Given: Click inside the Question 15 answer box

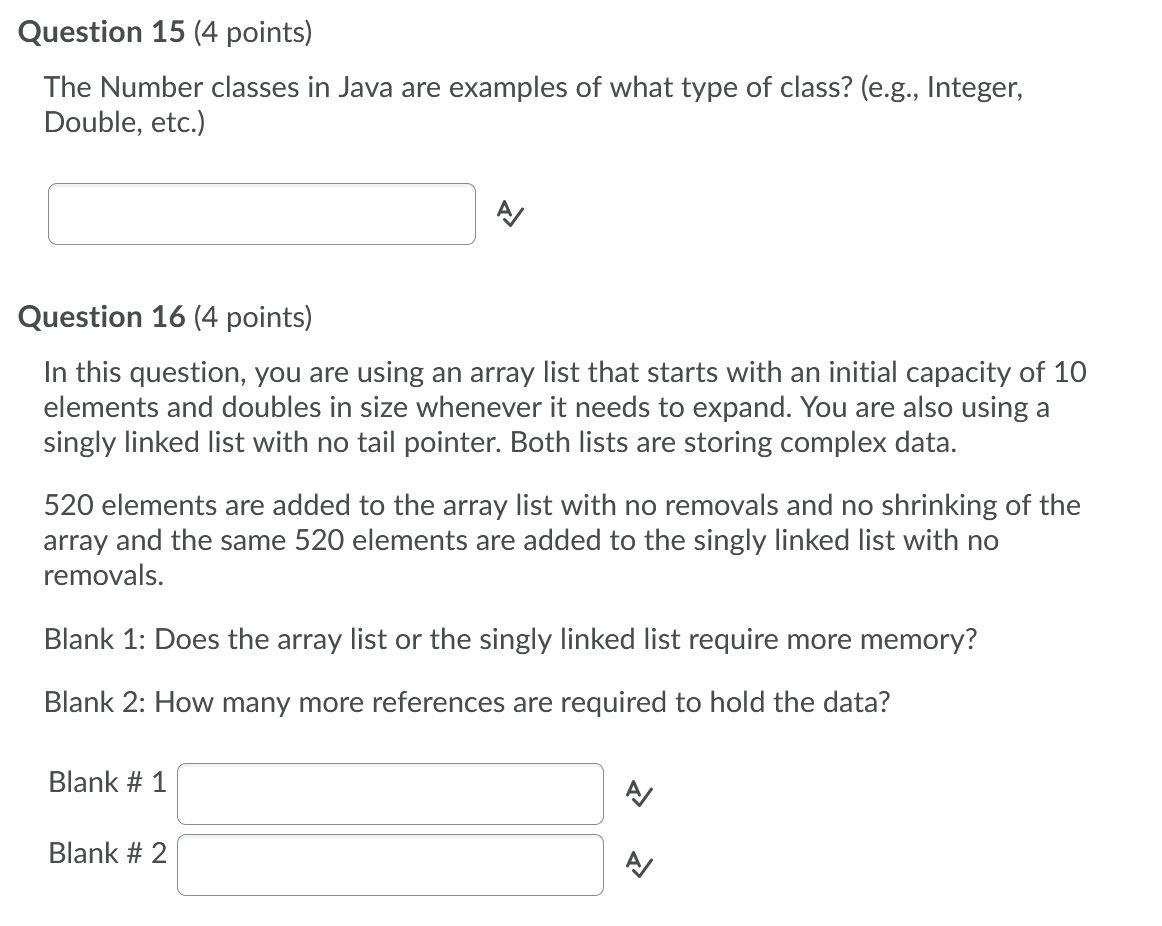Looking at the screenshot, I should click(262, 213).
